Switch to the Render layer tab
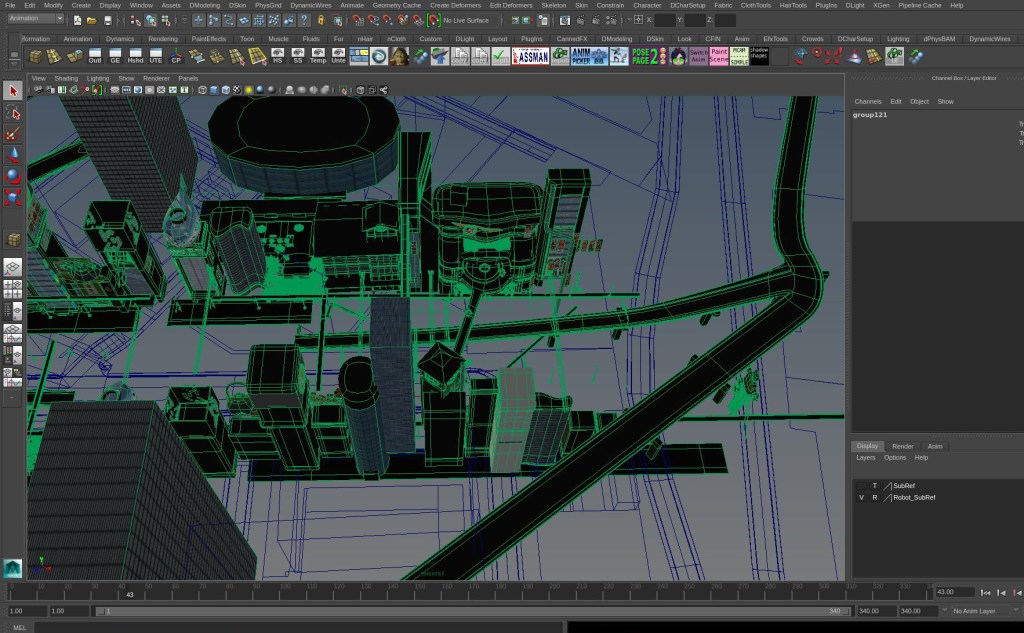This screenshot has width=1024, height=633. pos(902,446)
